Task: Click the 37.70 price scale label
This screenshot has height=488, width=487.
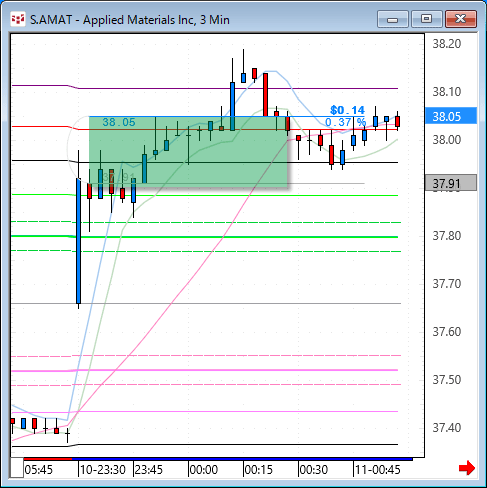Action: click(x=447, y=284)
